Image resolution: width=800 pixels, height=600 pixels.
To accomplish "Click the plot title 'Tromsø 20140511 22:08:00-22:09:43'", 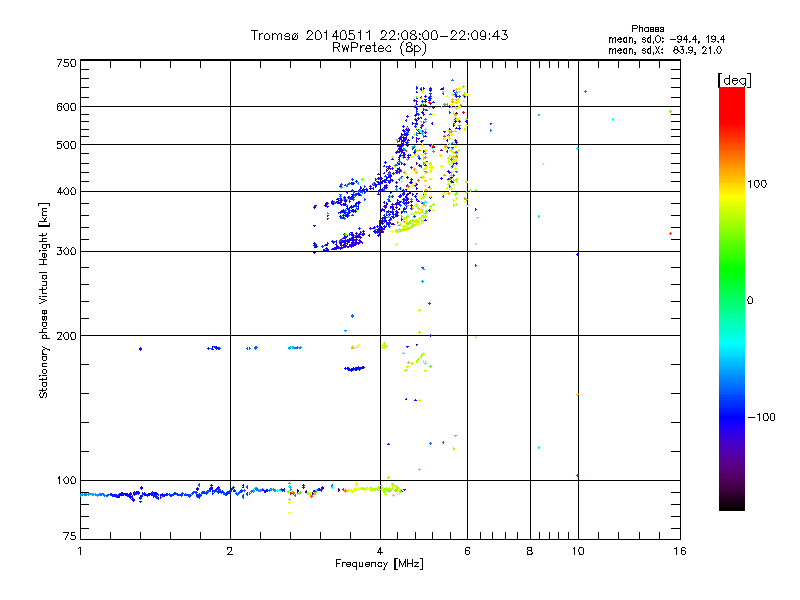I will pos(379,35).
